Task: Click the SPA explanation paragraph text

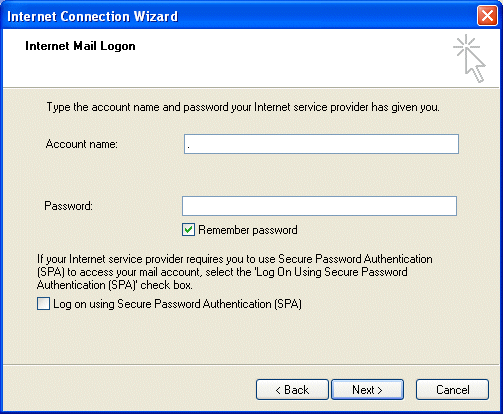Action: pyautogui.click(x=235, y=272)
